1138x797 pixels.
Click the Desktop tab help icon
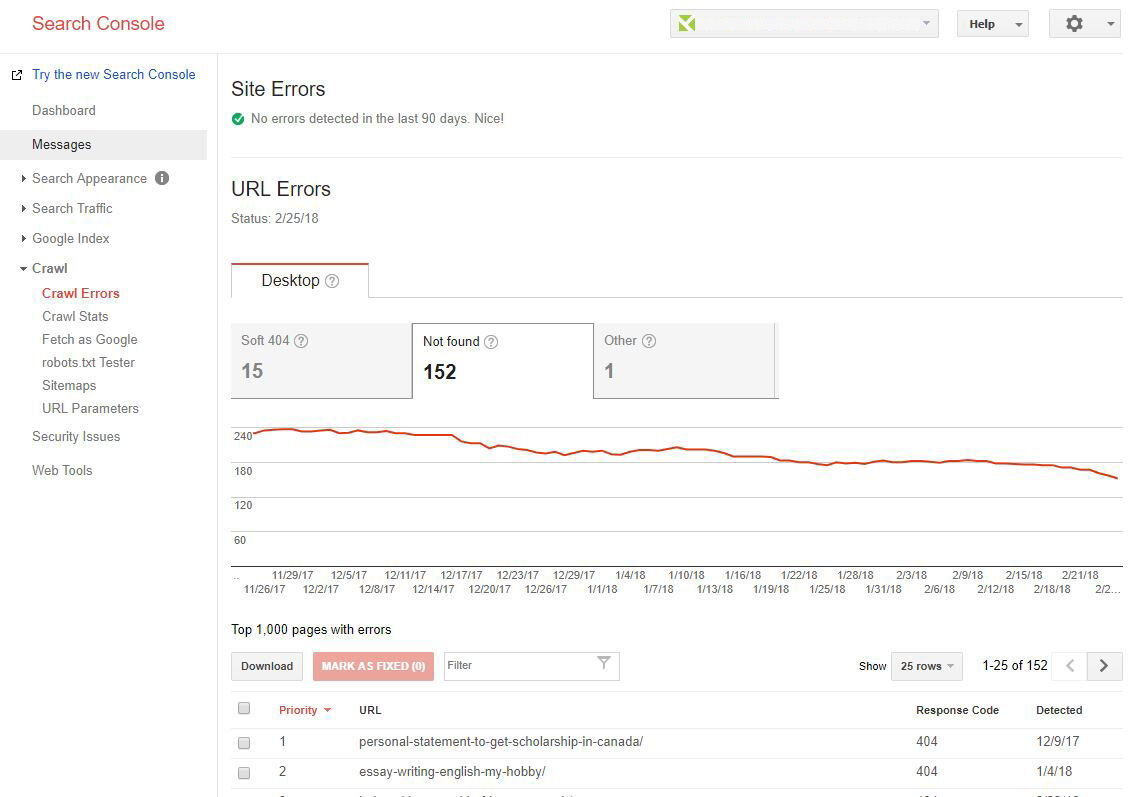pyautogui.click(x=332, y=281)
